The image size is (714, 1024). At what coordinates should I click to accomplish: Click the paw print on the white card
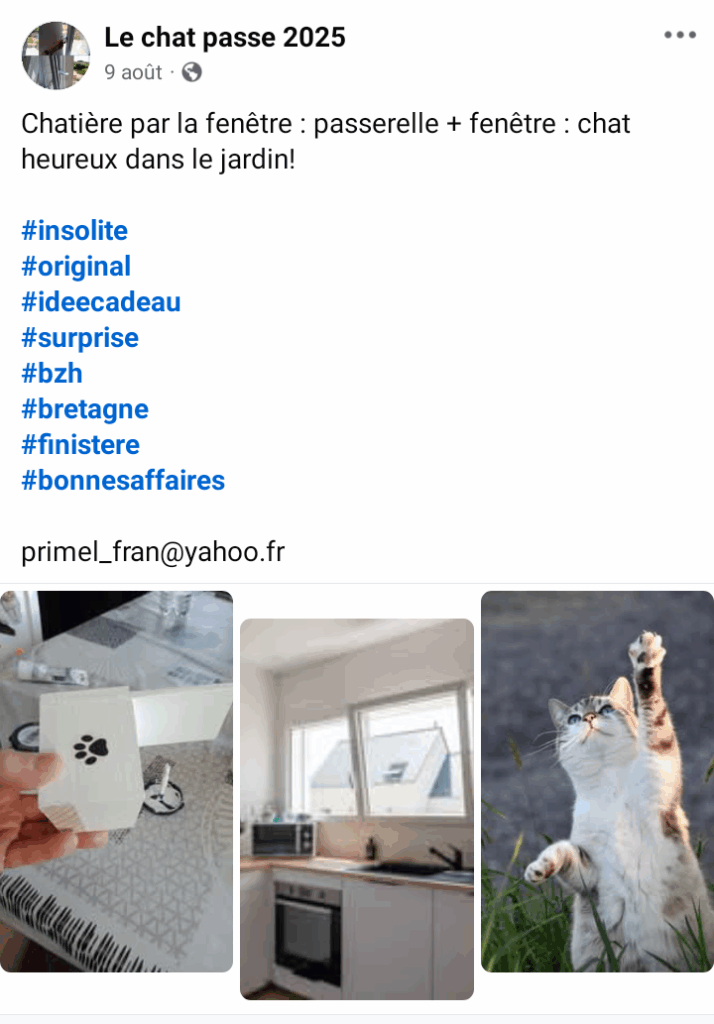click(91, 749)
